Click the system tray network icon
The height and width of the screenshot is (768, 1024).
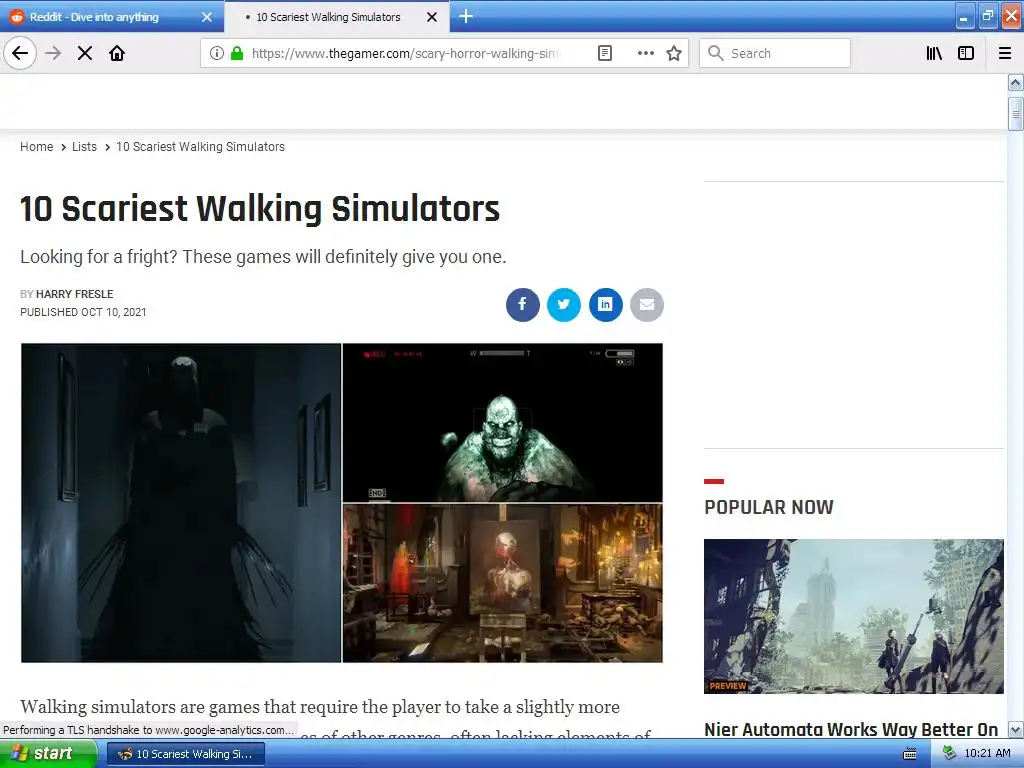(x=949, y=754)
